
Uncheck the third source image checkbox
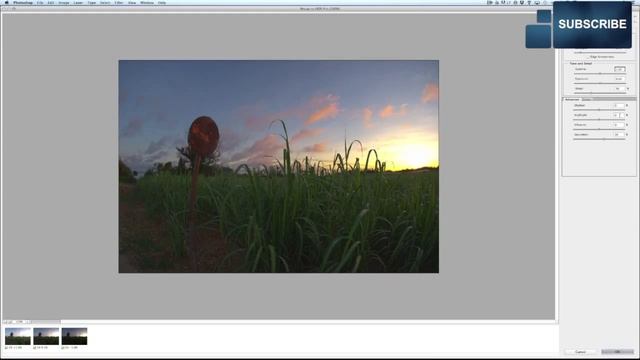click(63, 348)
